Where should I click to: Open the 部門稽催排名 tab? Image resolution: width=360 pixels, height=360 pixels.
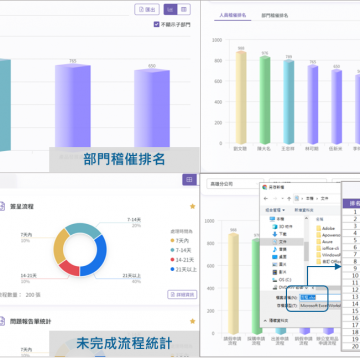(275, 15)
